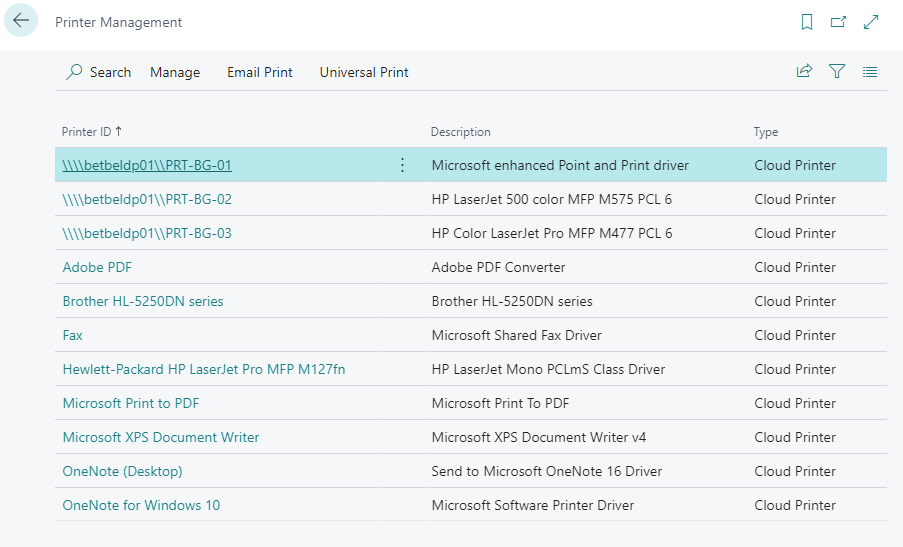Show more options for PRT-BG-01 row
903x547 pixels.
click(x=403, y=165)
